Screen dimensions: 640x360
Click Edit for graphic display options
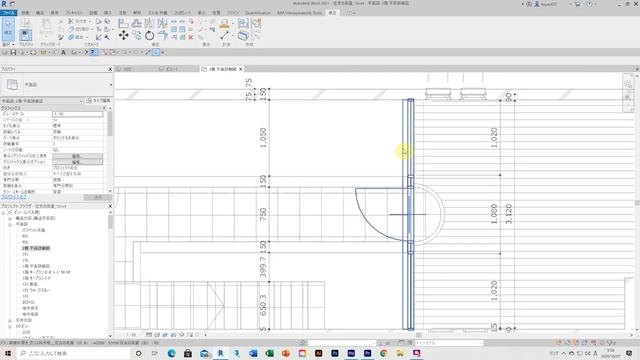point(78,162)
